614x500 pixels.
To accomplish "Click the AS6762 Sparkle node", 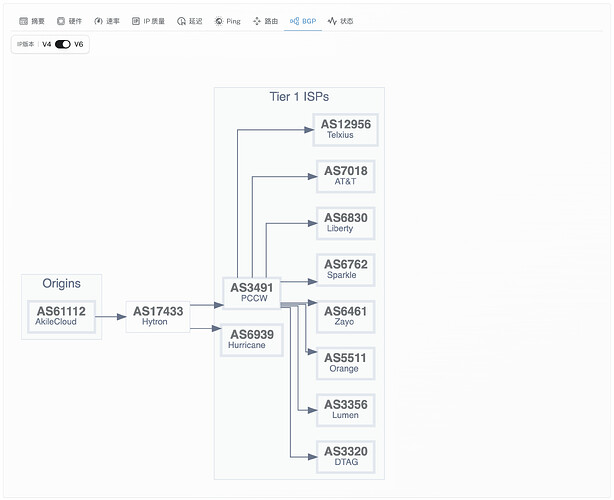I will (345, 270).
